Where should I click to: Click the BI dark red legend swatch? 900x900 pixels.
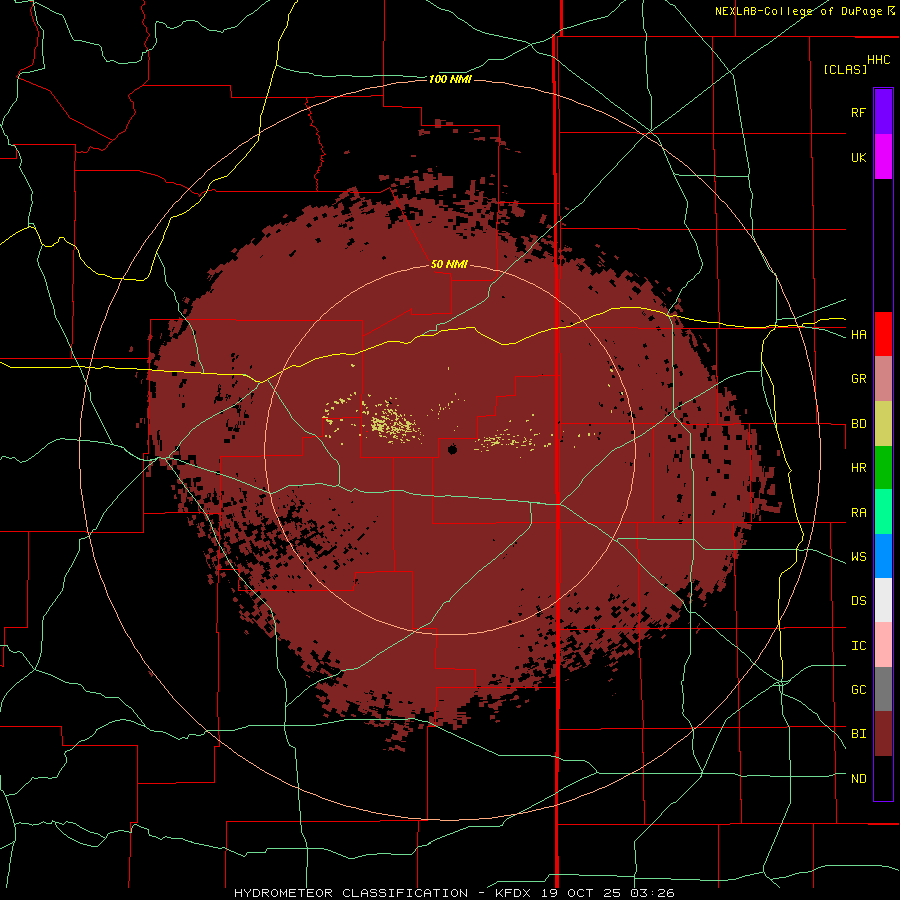(883, 734)
